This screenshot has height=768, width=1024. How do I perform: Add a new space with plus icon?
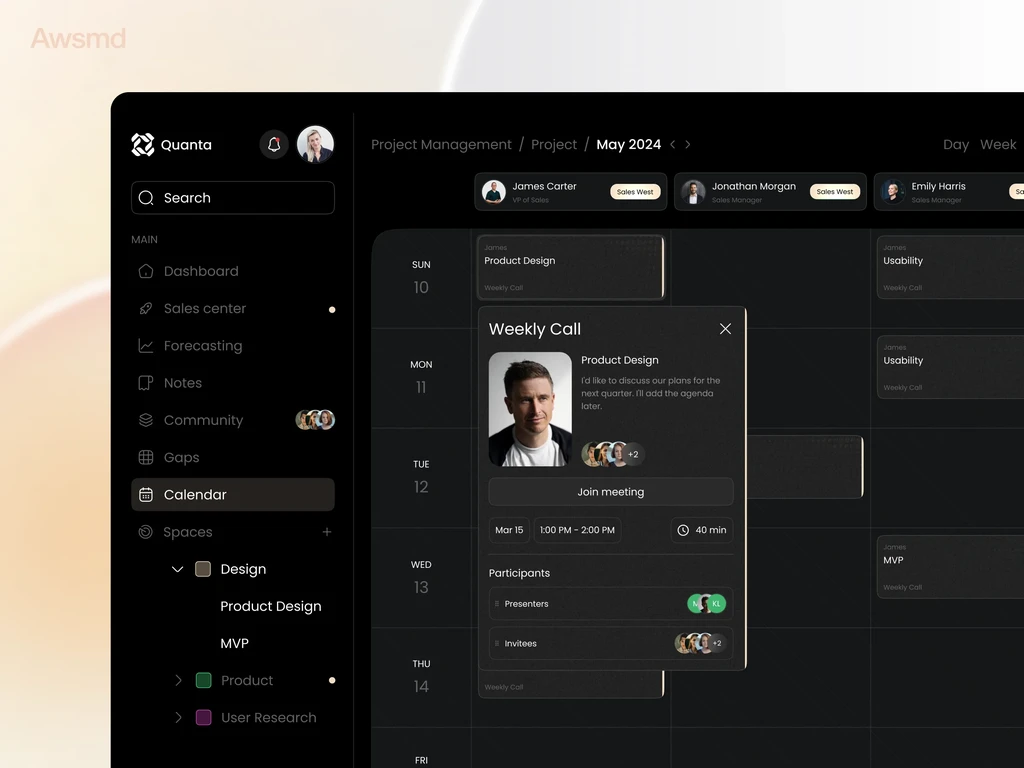coord(327,532)
